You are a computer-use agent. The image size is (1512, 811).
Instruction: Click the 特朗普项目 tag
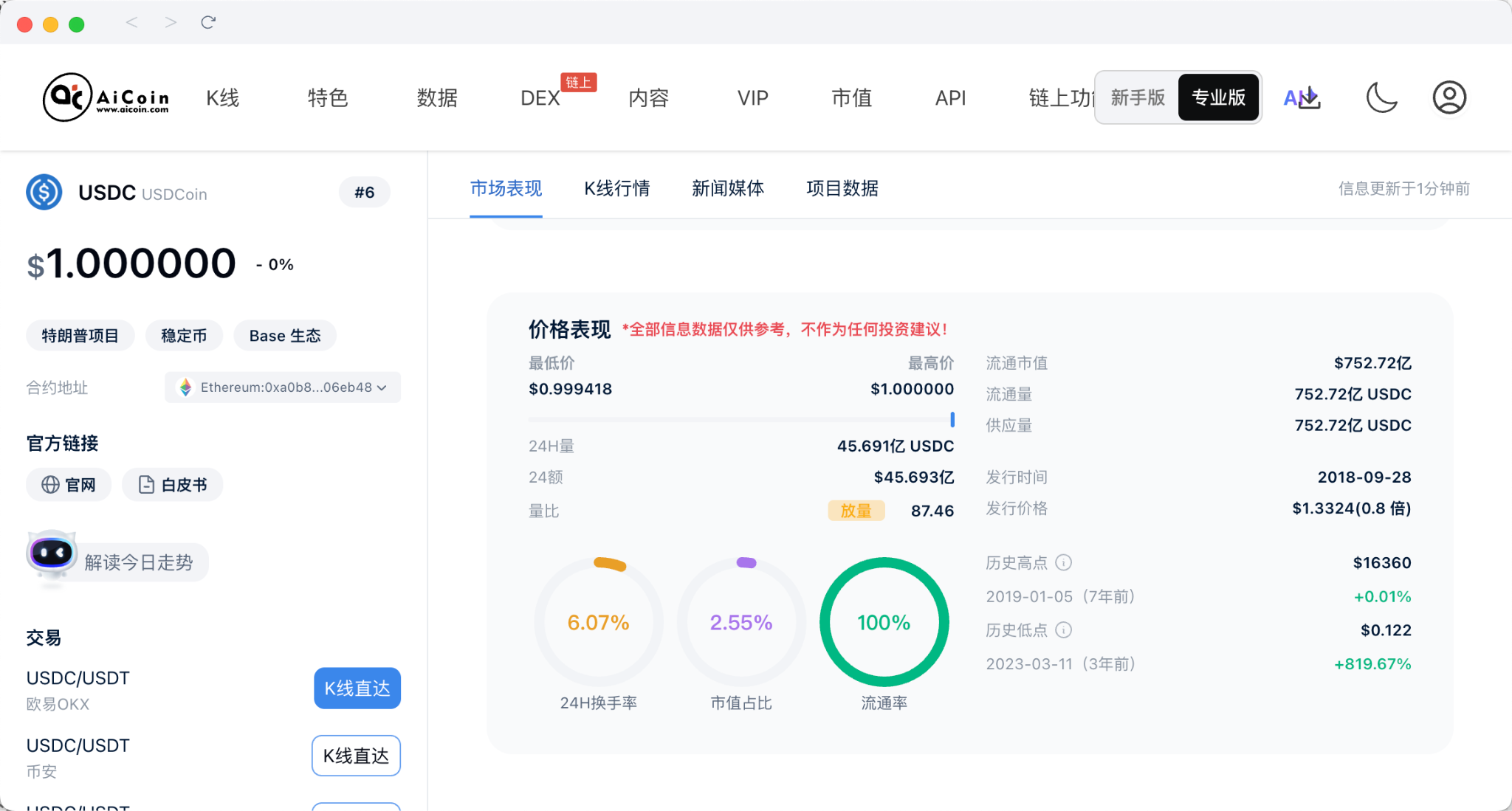pos(80,336)
